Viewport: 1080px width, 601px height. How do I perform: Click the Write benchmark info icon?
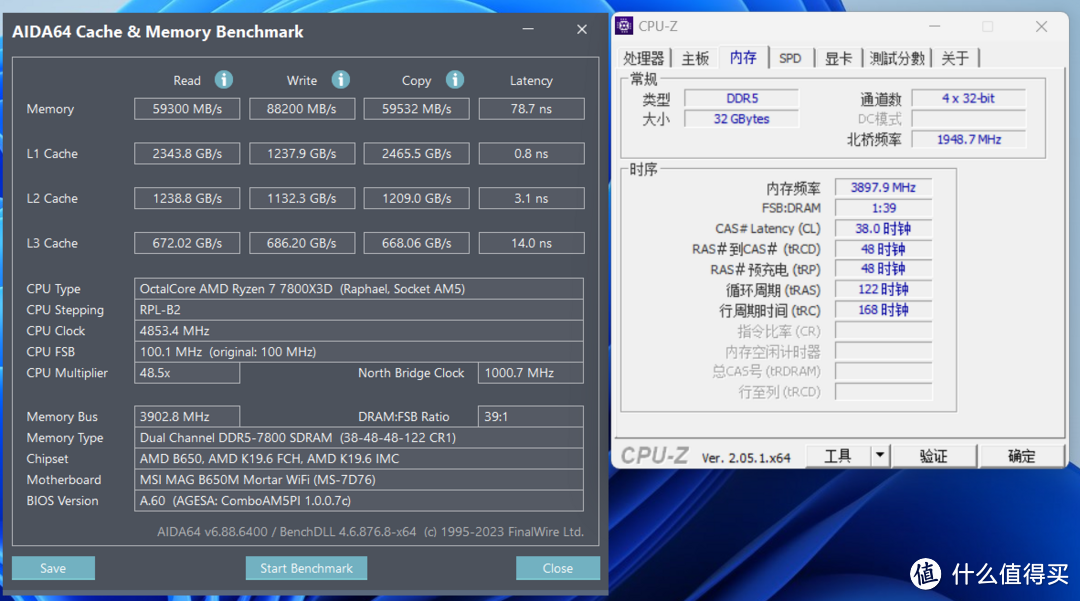340,80
